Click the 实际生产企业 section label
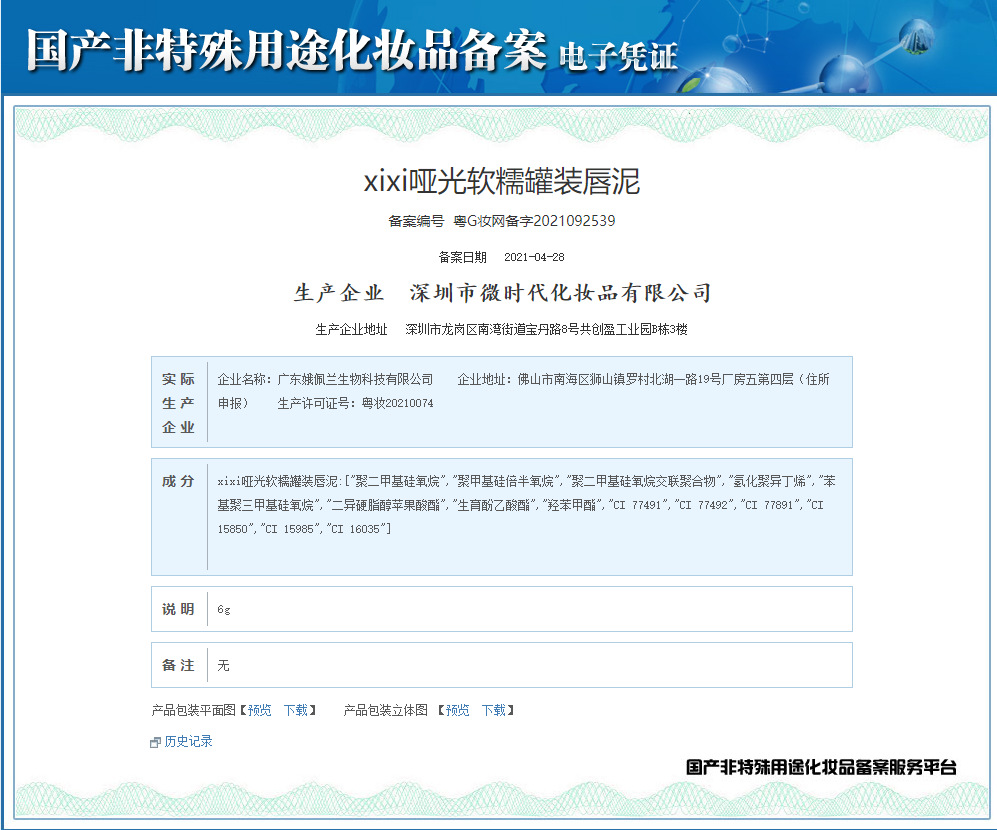 (x=178, y=403)
